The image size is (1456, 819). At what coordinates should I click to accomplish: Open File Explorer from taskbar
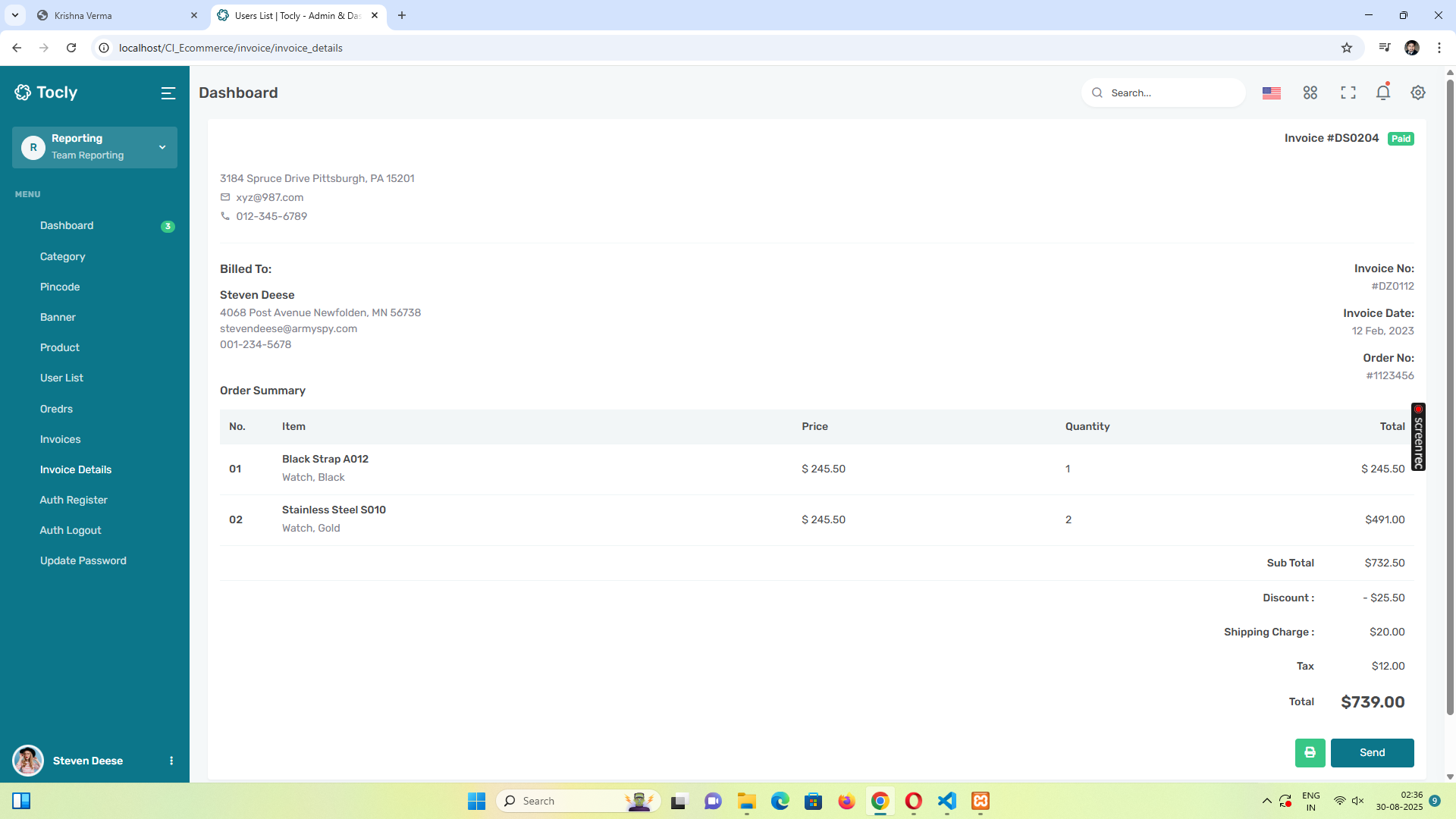tap(747, 801)
